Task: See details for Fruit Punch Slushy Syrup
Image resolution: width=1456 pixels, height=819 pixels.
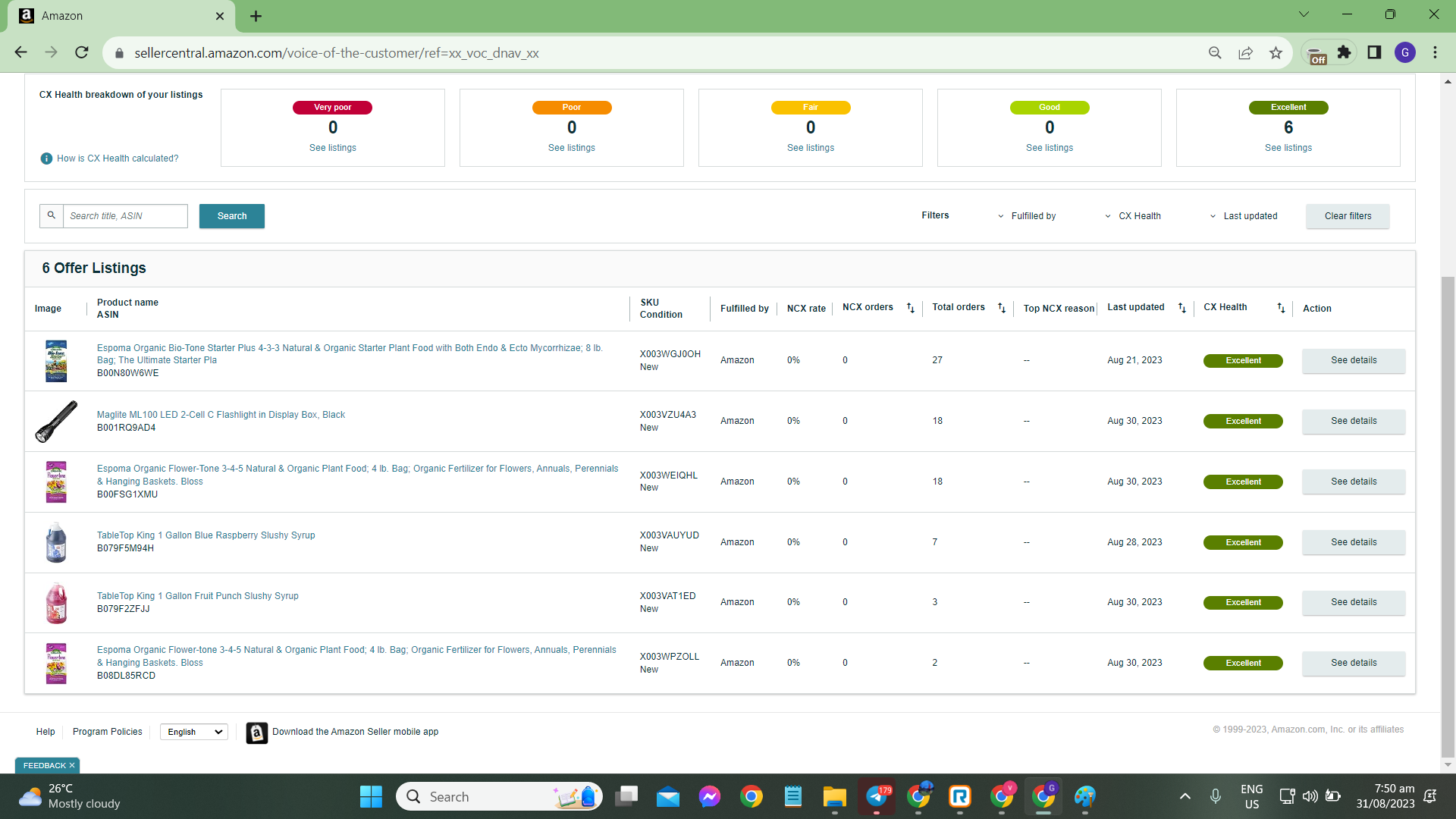Action: [x=1354, y=602]
